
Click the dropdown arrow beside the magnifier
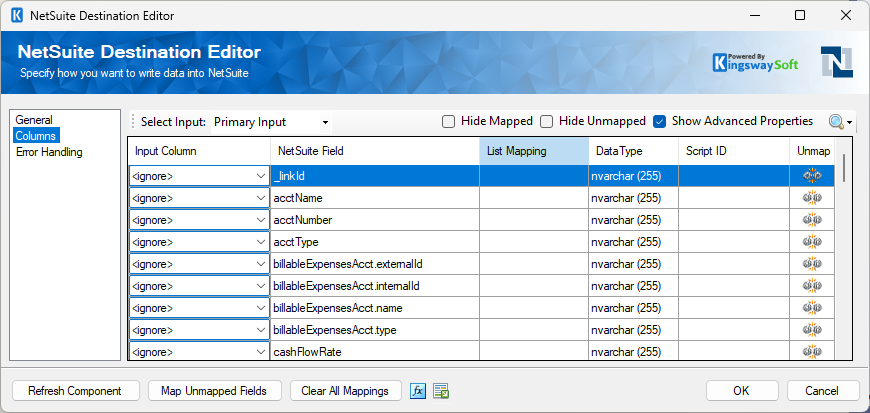coord(849,123)
